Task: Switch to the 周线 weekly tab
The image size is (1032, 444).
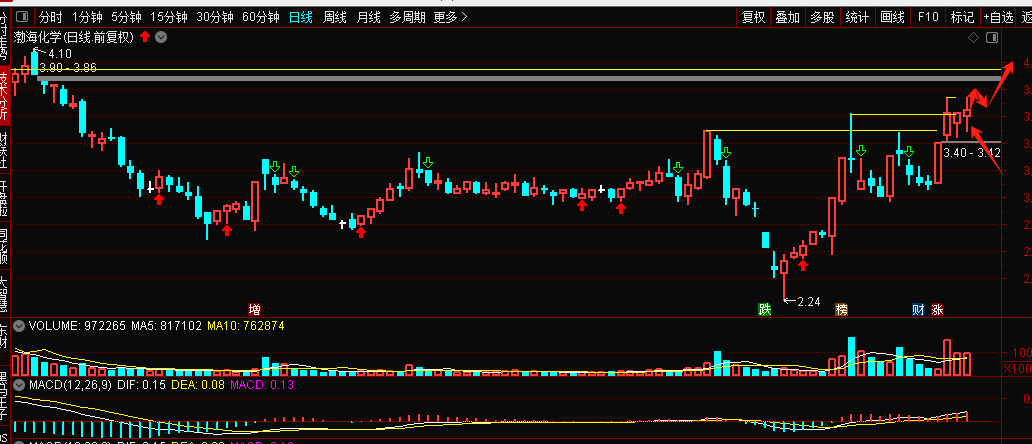Action: [x=334, y=17]
